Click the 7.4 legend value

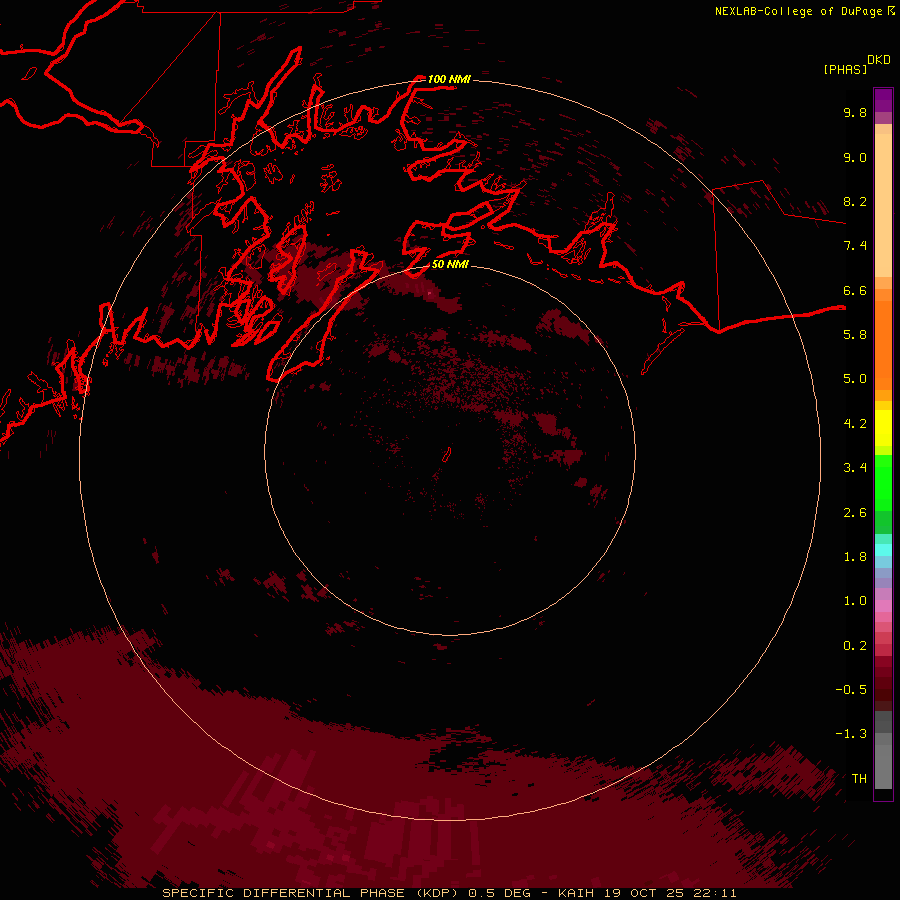coord(855,246)
